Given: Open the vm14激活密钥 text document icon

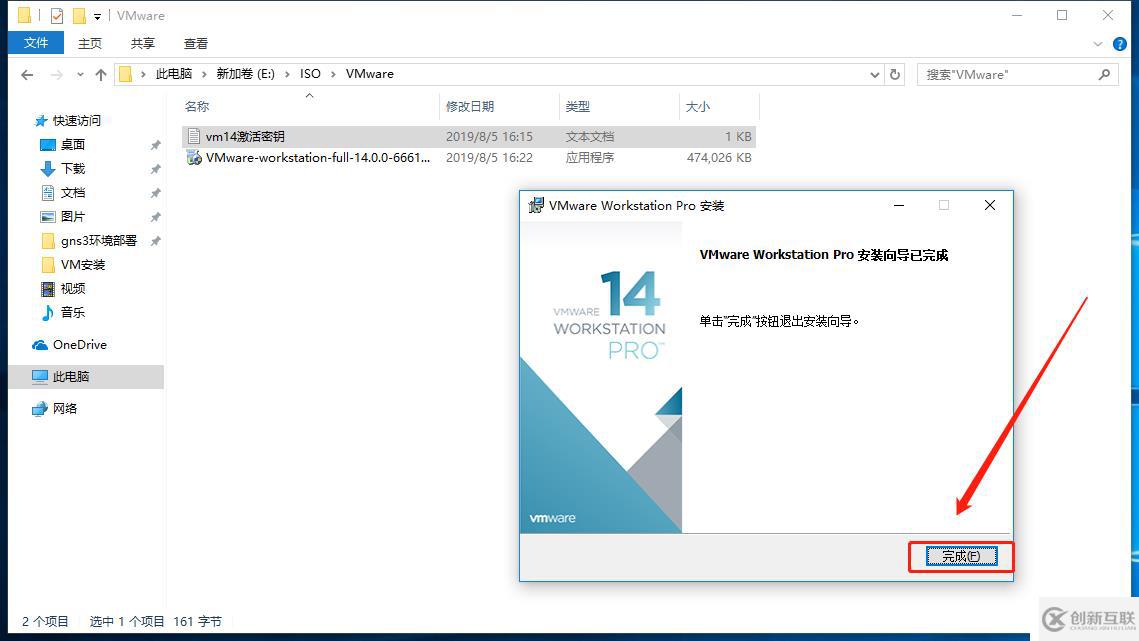Looking at the screenshot, I should (196, 136).
